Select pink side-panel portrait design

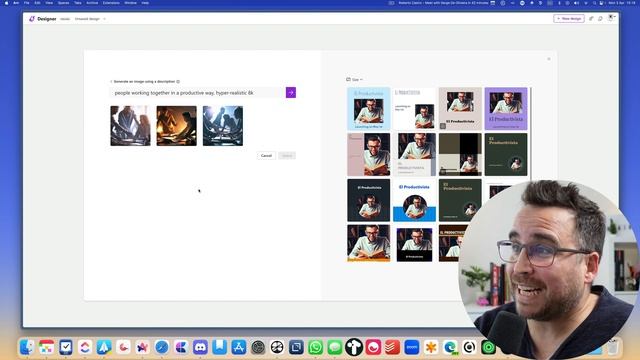tap(369, 154)
